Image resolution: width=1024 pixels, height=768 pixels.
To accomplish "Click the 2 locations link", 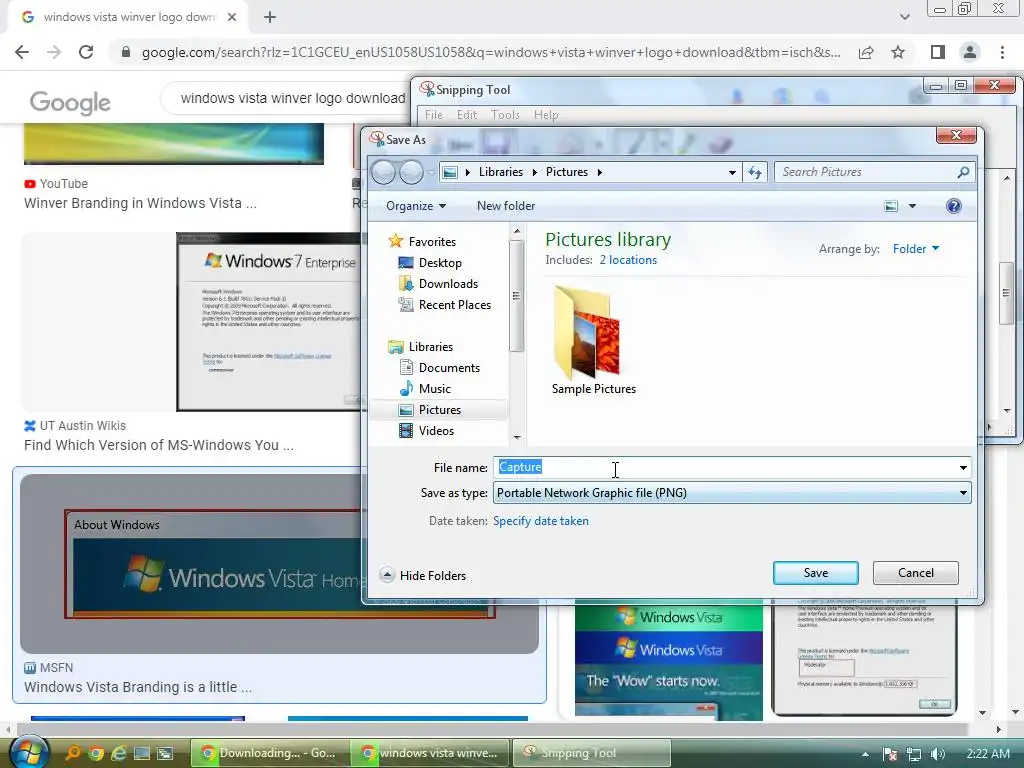I will (x=628, y=260).
